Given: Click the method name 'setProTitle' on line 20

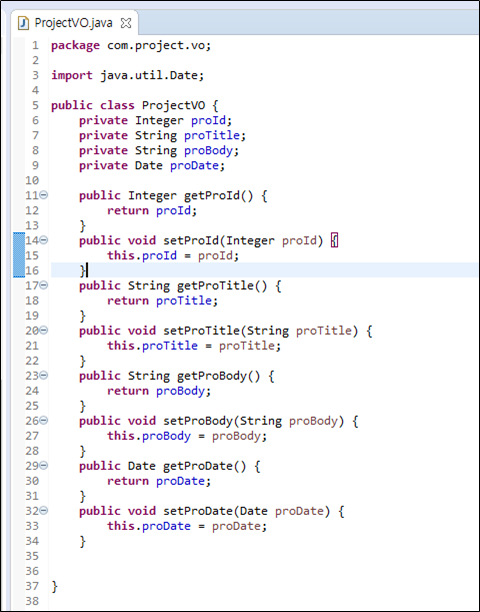Looking at the screenshot, I should [x=201, y=331].
